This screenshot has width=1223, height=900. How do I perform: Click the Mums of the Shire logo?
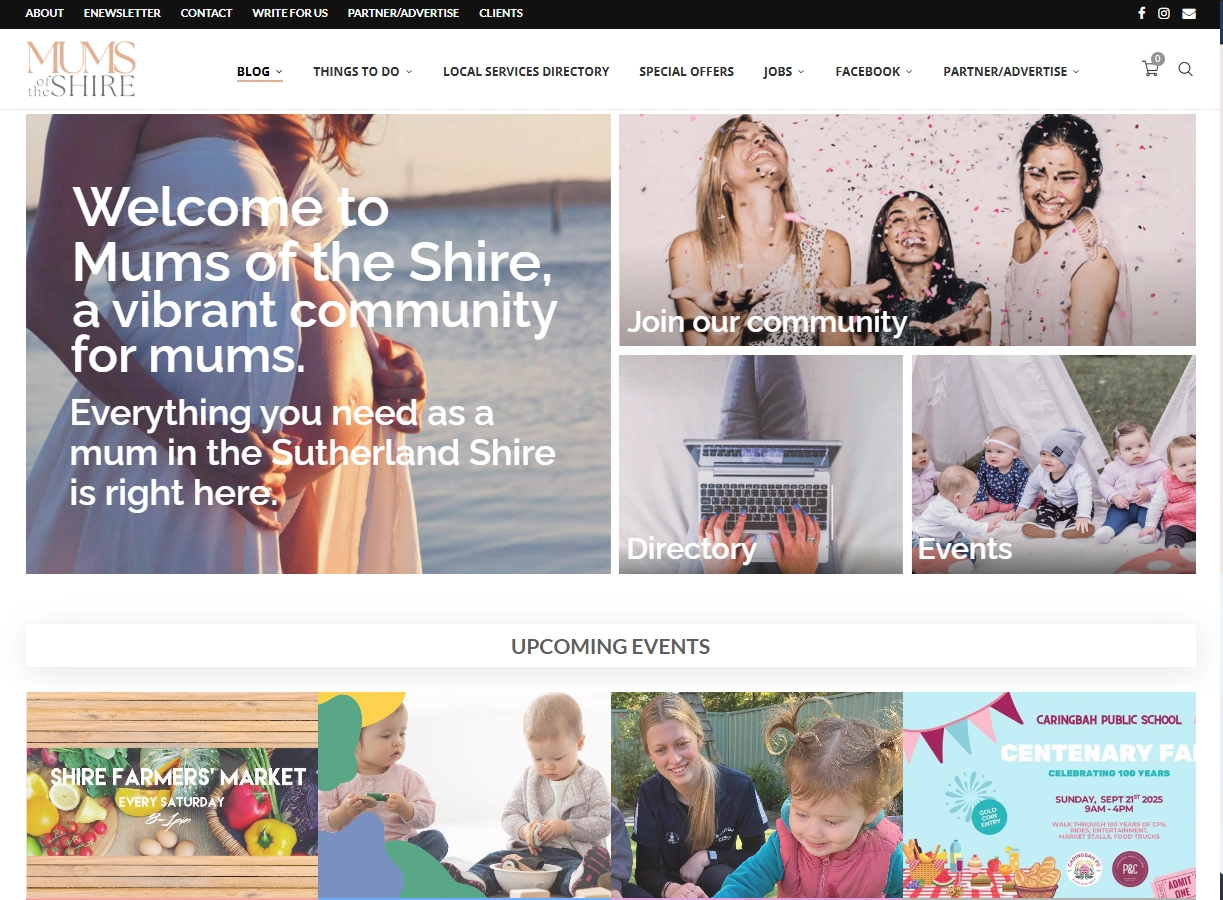pos(81,69)
